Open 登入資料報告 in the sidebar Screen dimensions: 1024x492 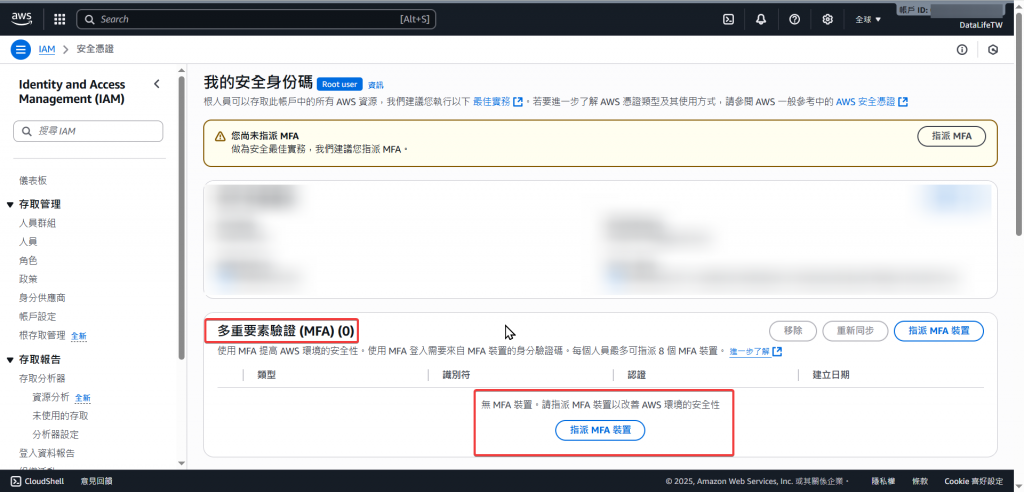point(46,453)
